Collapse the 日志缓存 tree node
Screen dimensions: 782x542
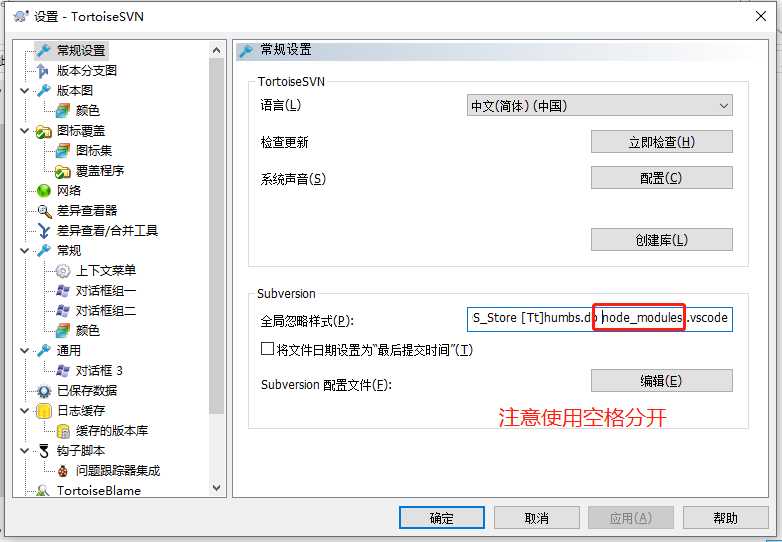click(x=24, y=410)
